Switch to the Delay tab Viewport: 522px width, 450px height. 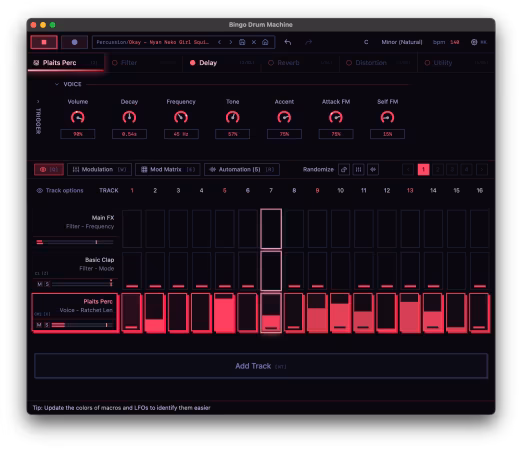point(222,63)
